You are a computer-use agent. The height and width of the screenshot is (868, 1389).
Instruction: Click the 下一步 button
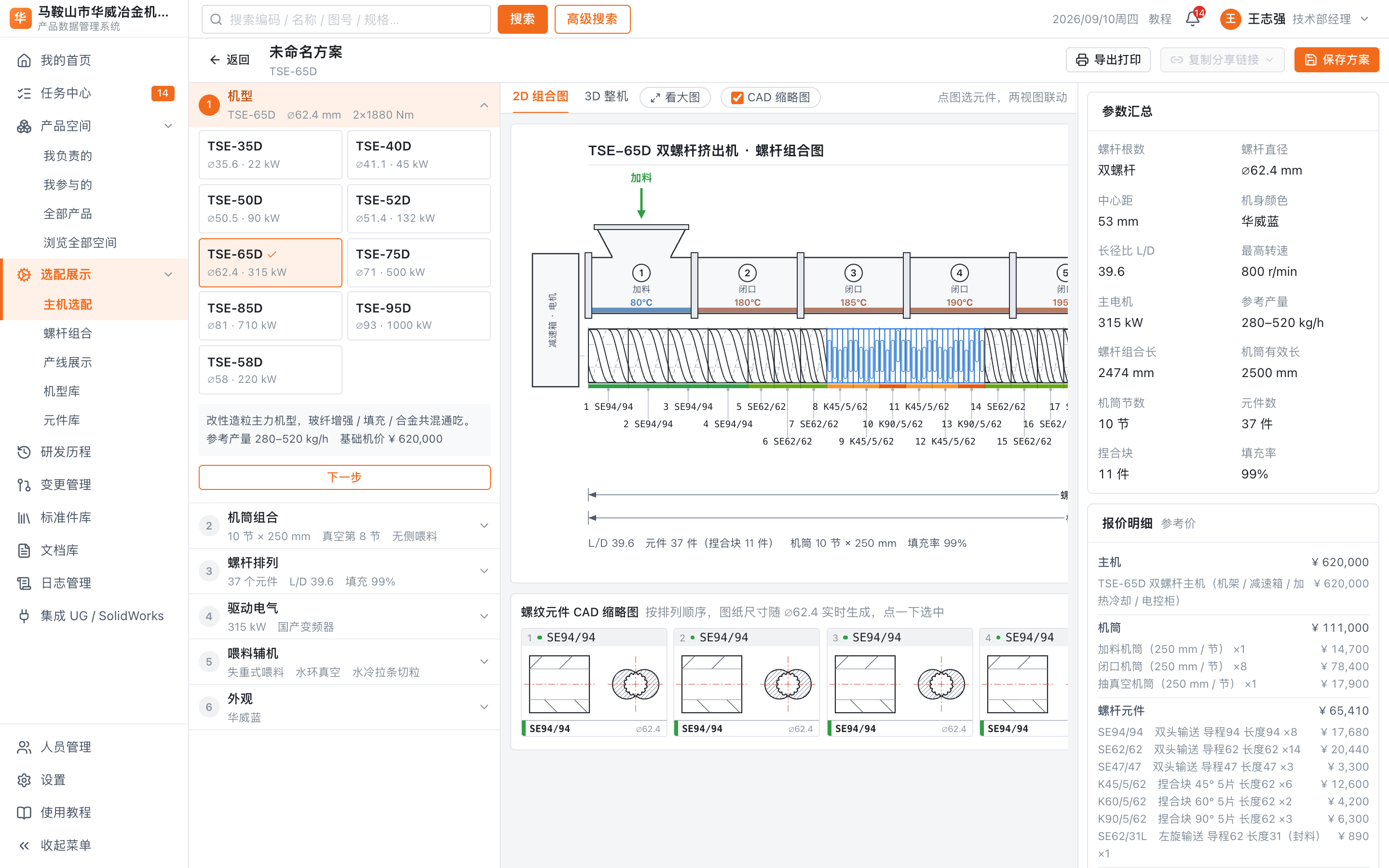(x=344, y=477)
